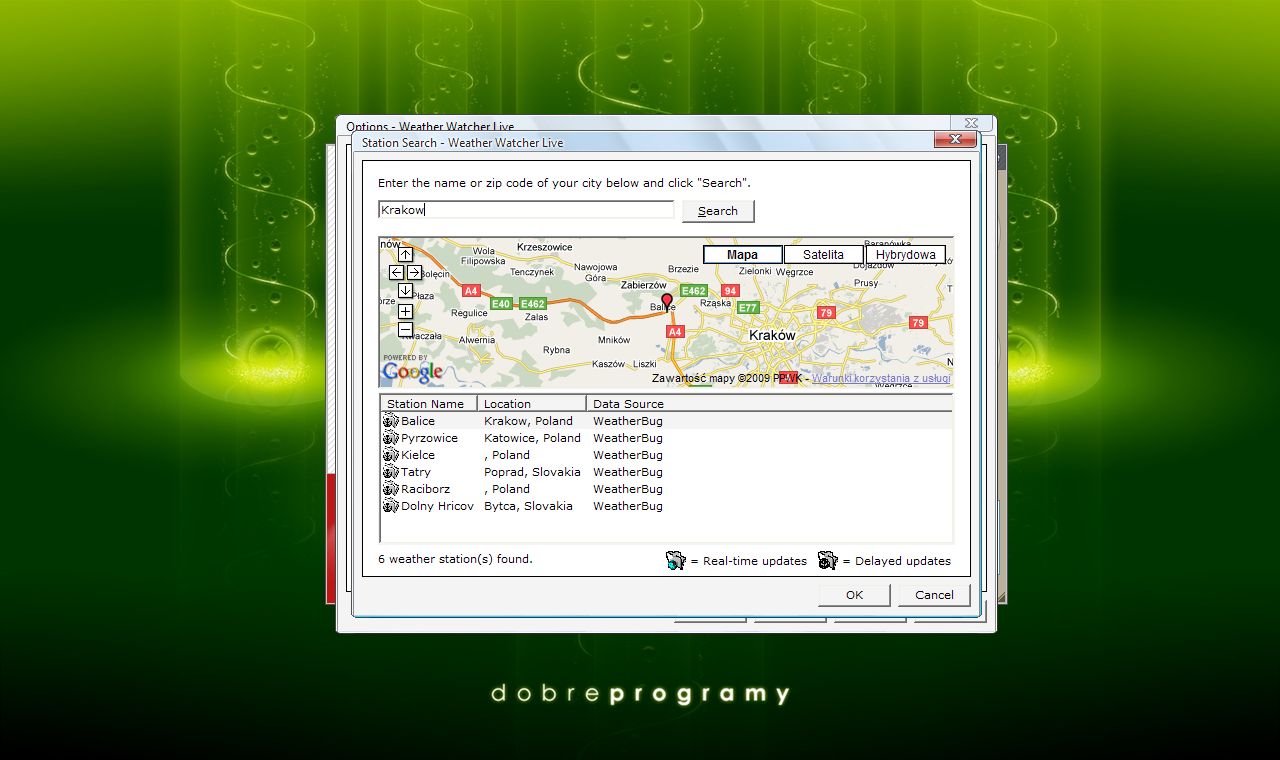
Task: Click WeatherBug source in the Balice row
Action: click(x=628, y=421)
